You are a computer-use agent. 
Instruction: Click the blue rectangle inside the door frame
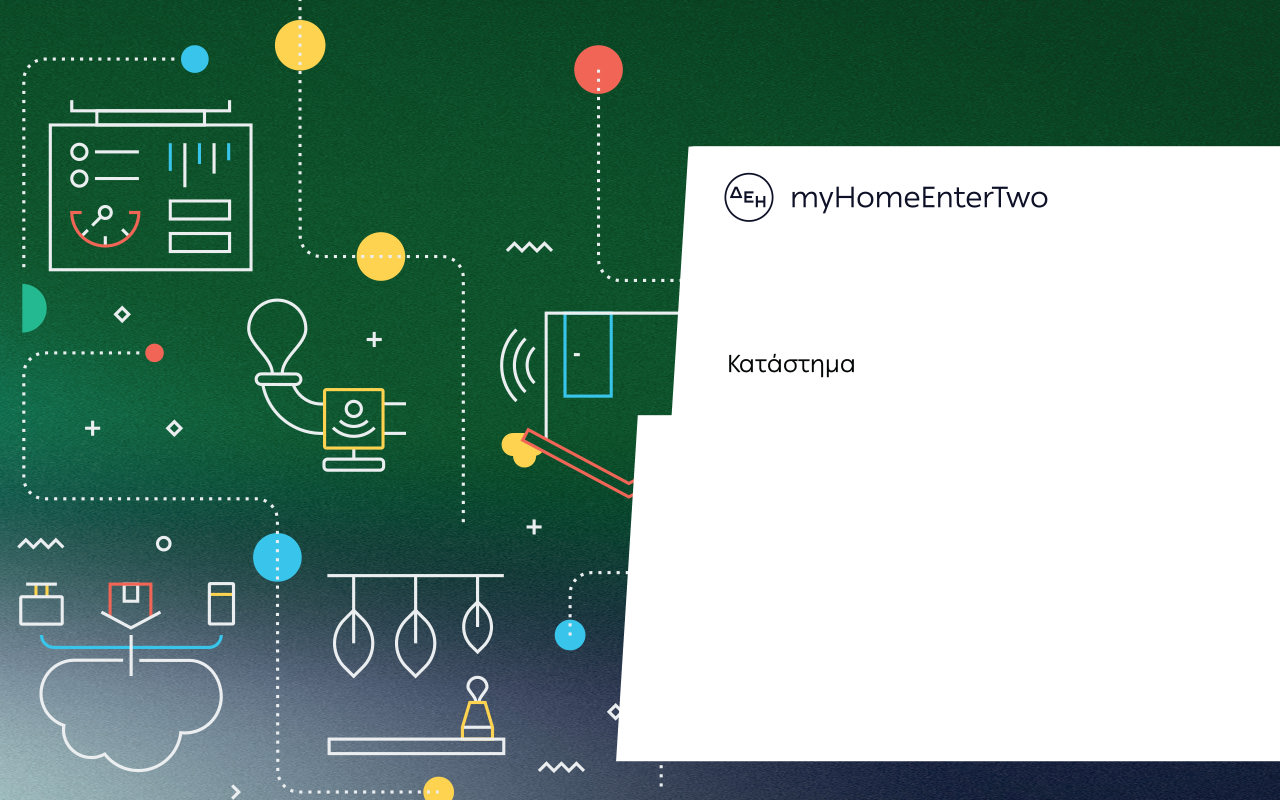pyautogui.click(x=587, y=354)
